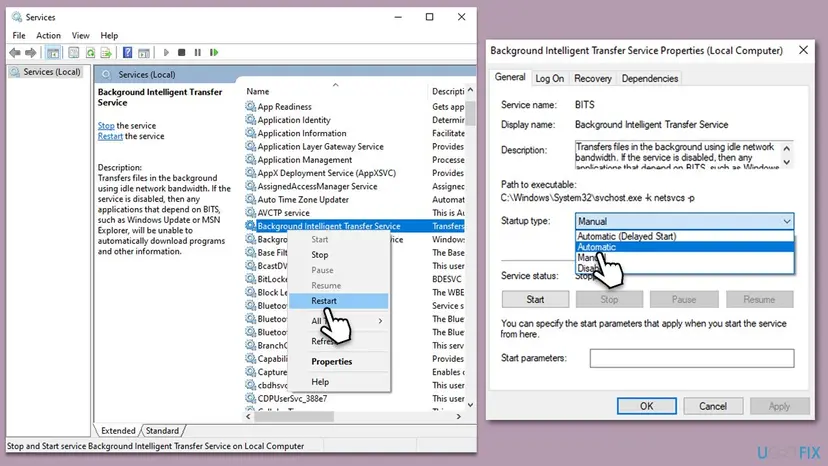828x466 pixels.
Task: Click the Export List toolbar icon
Action: coord(106,52)
